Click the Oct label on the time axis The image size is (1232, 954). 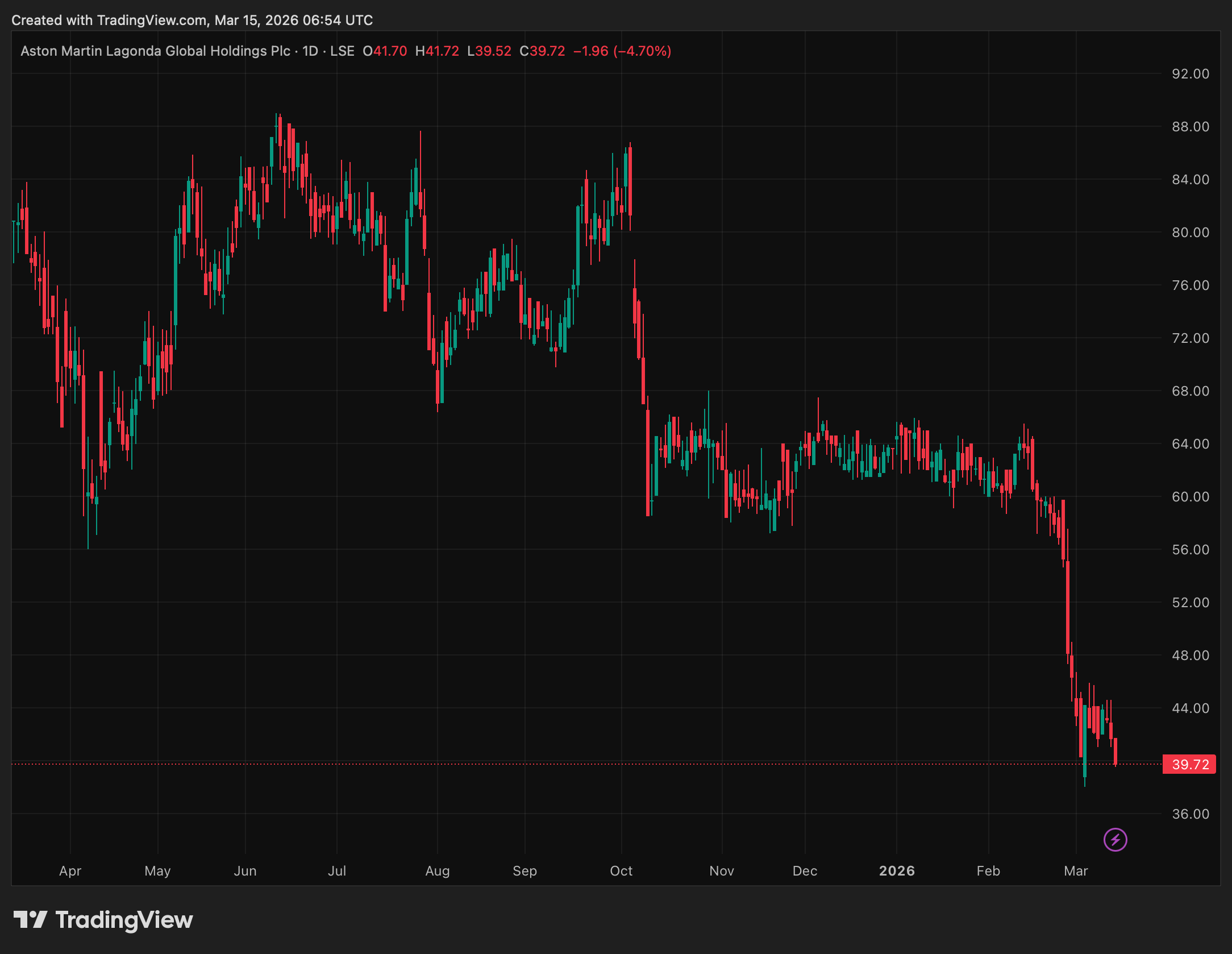pos(621,871)
